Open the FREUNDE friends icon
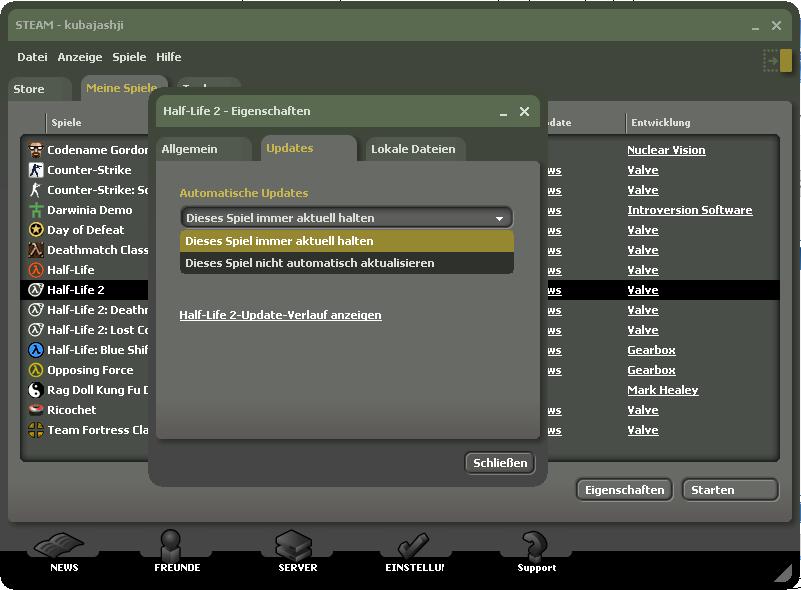Viewport: 801px width, 590px height. (170, 545)
